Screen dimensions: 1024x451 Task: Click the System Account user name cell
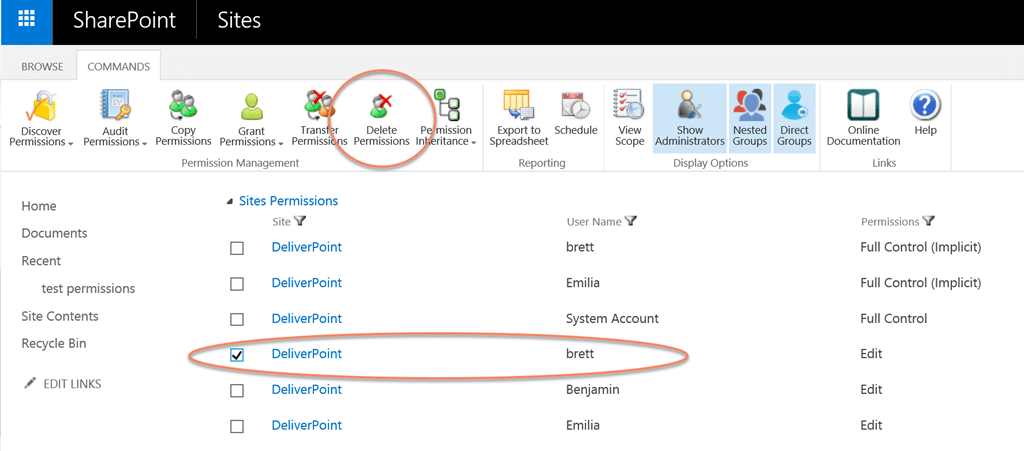click(613, 319)
